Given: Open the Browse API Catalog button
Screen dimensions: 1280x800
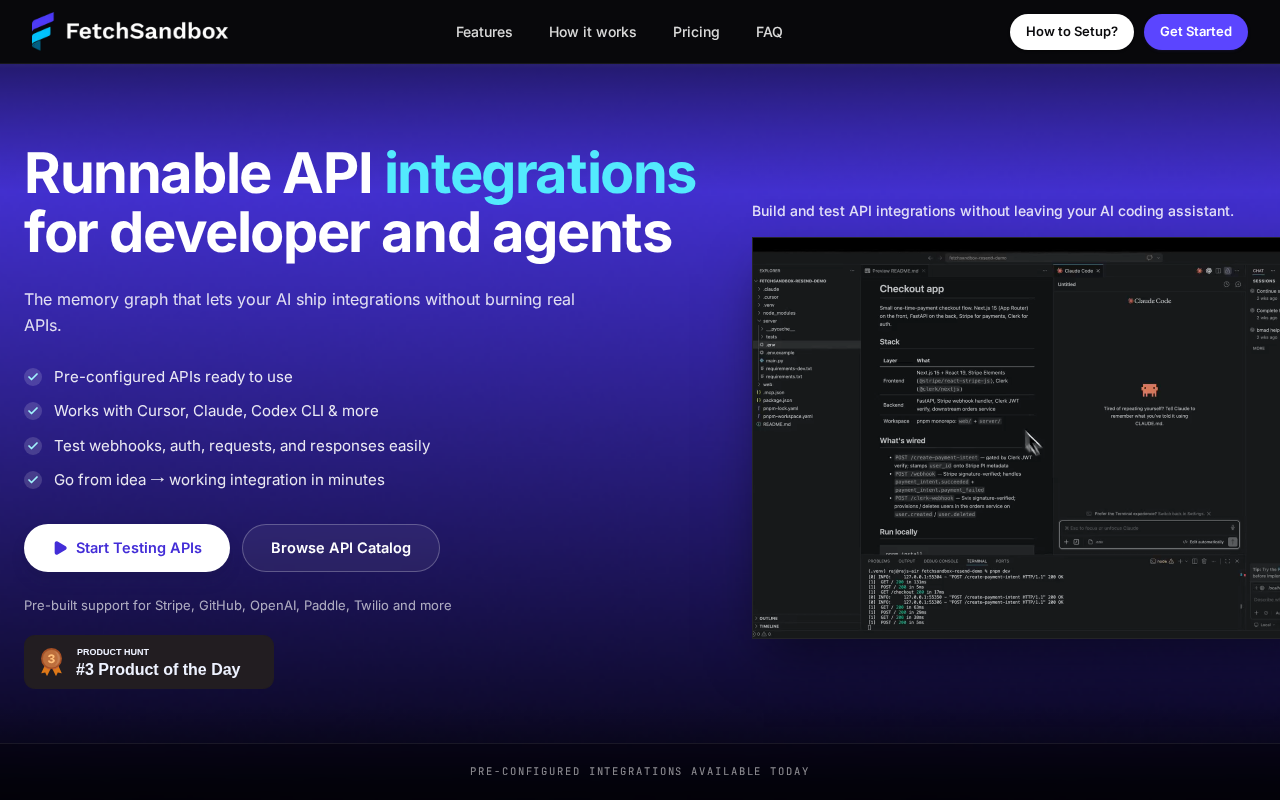Looking at the screenshot, I should point(341,548).
